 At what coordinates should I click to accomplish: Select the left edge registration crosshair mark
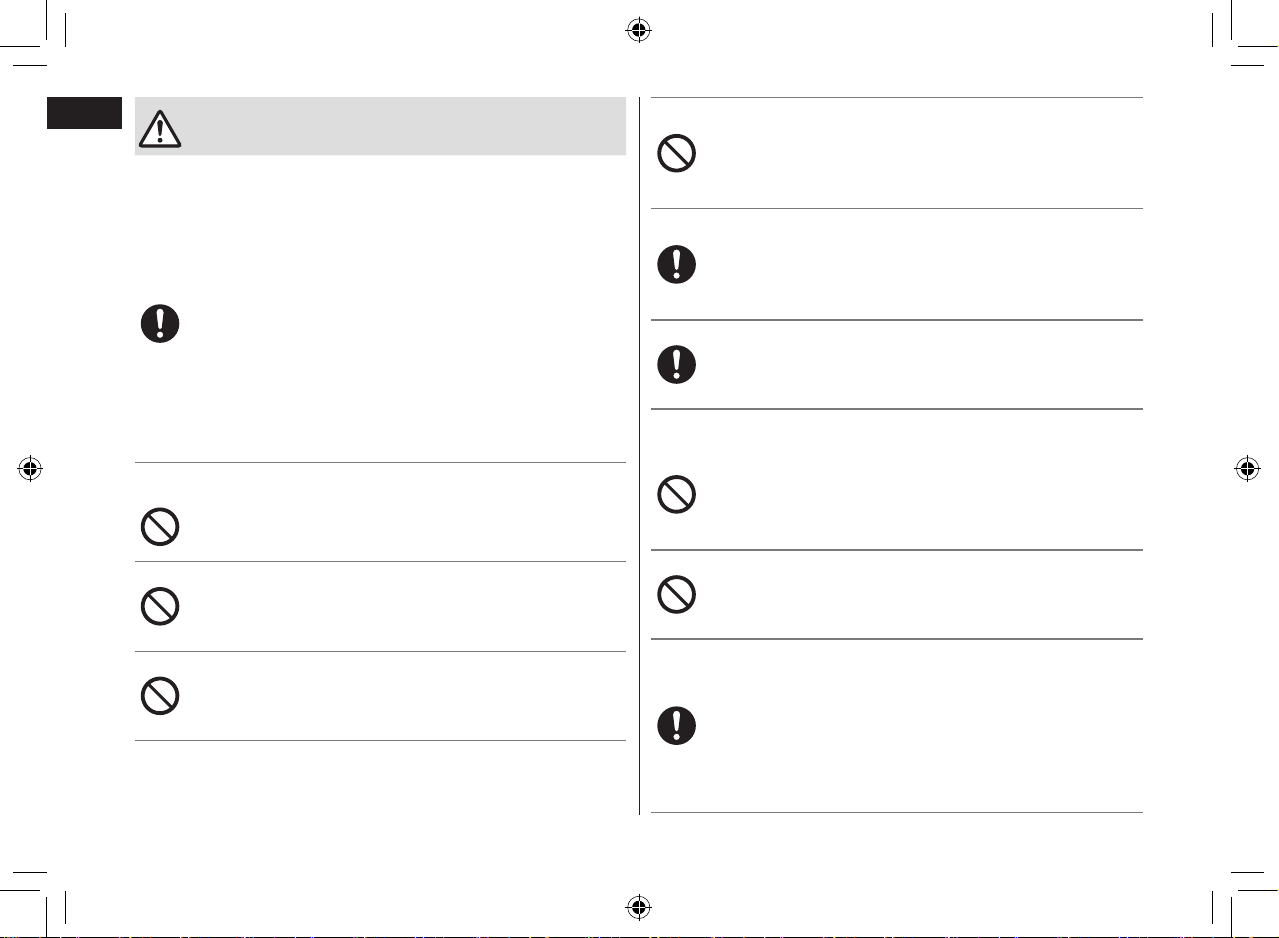pyautogui.click(x=31, y=469)
